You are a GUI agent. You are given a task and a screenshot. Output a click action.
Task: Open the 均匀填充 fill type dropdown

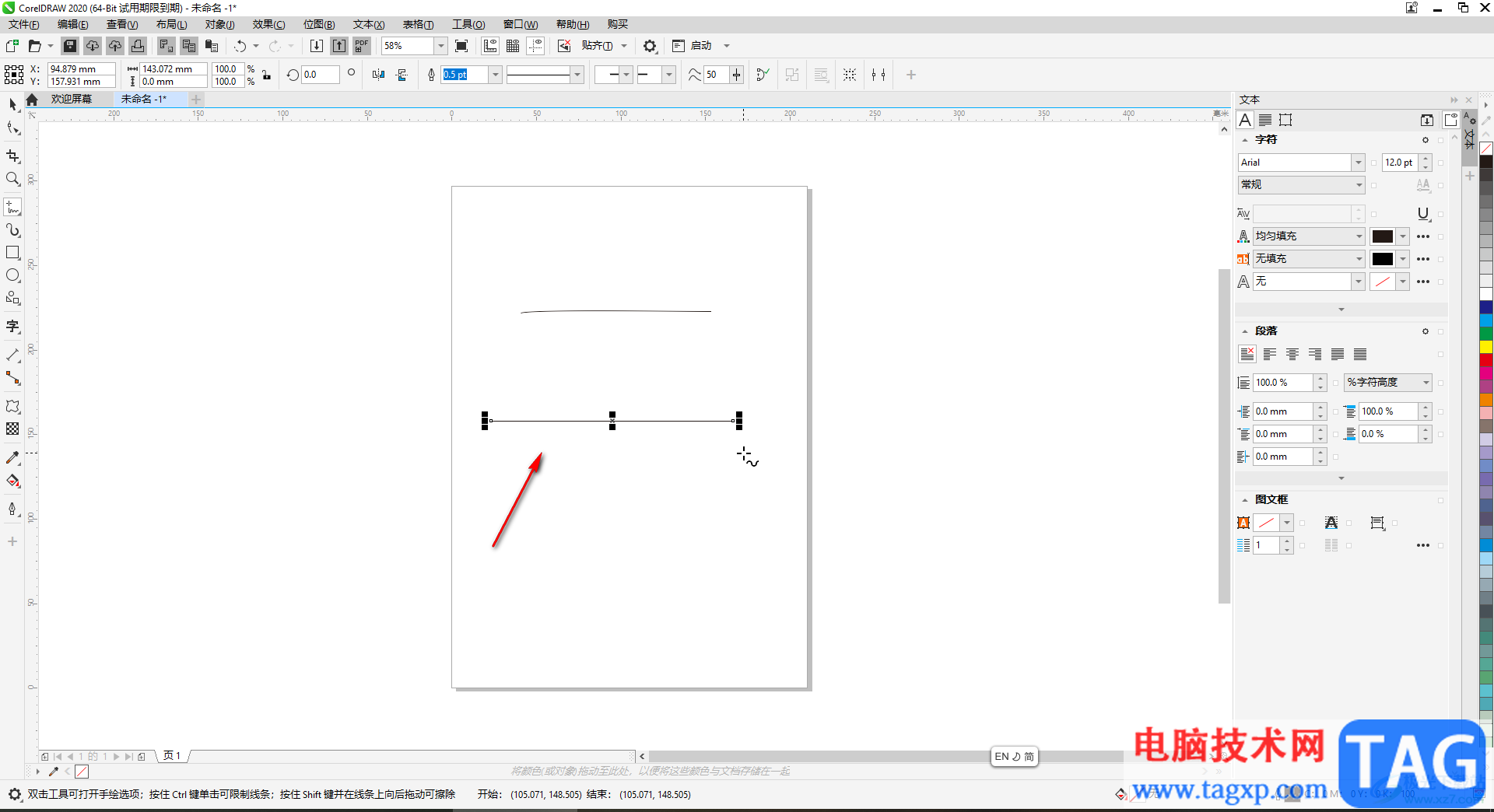click(x=1359, y=236)
